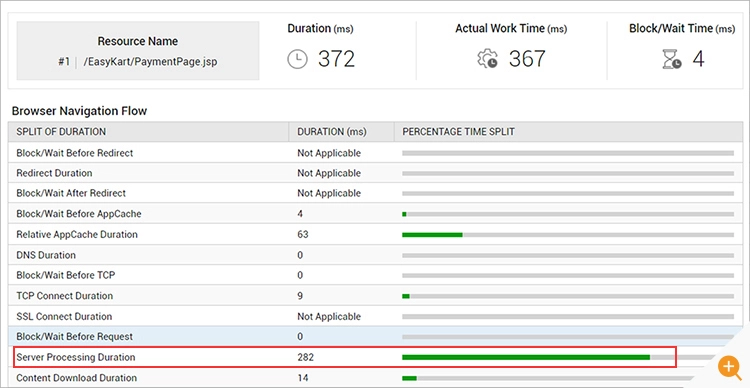Select the Relative AppCache Duration row label

click(x=77, y=234)
